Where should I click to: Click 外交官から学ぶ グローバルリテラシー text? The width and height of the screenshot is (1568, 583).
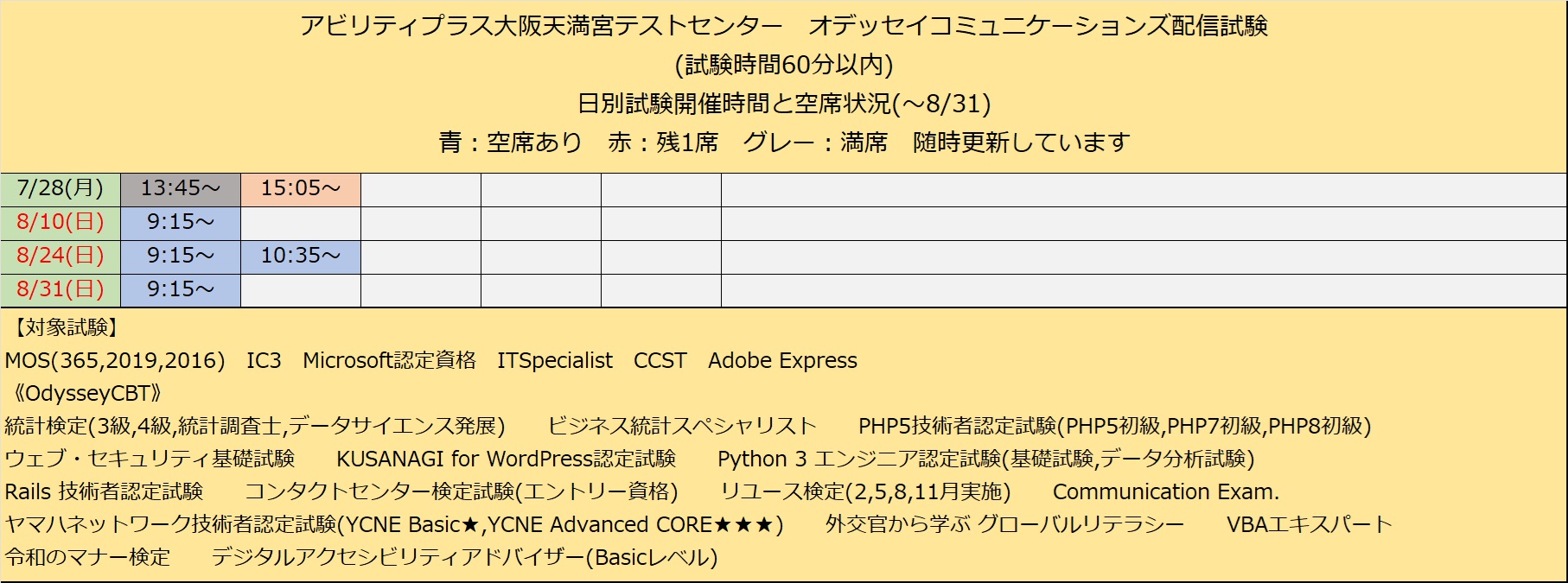1004,525
